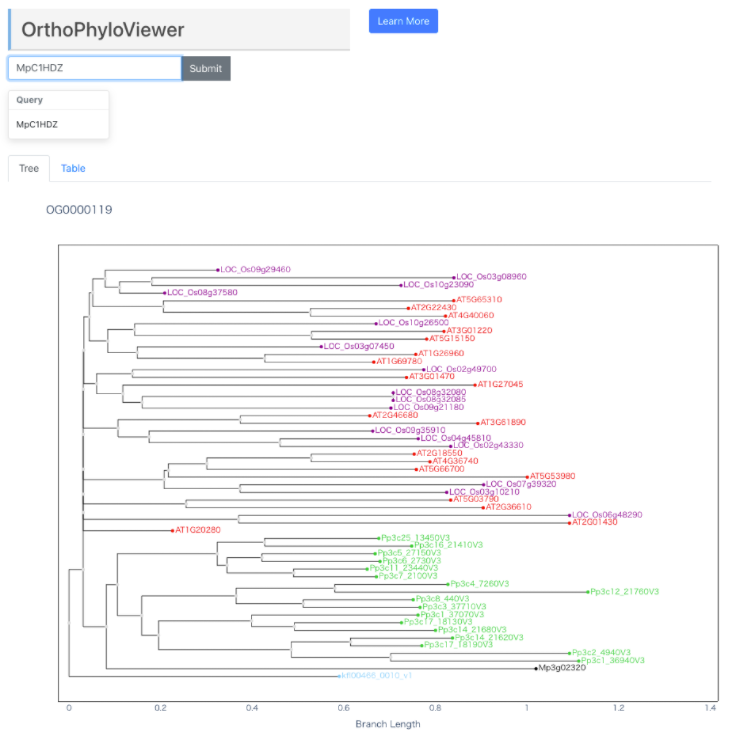
Task: Select MpC1HDZ in the Query card
Action: point(37,125)
